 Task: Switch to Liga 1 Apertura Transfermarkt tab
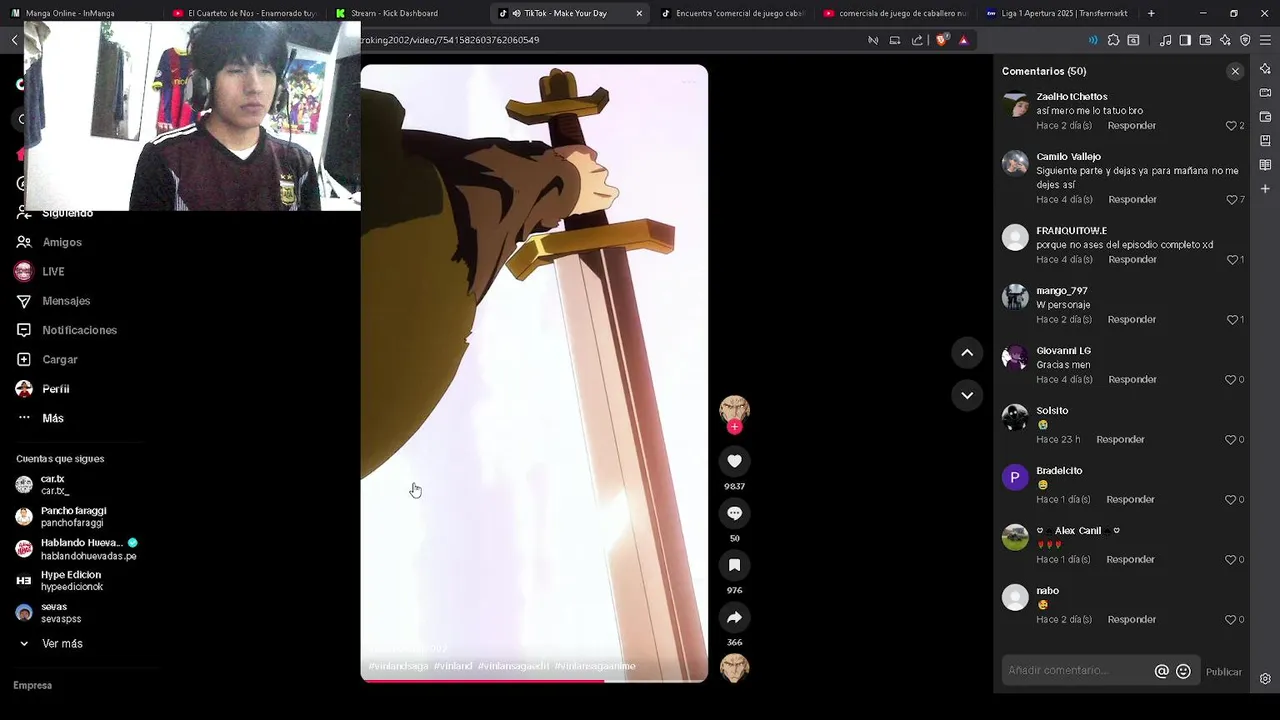[1057, 13]
